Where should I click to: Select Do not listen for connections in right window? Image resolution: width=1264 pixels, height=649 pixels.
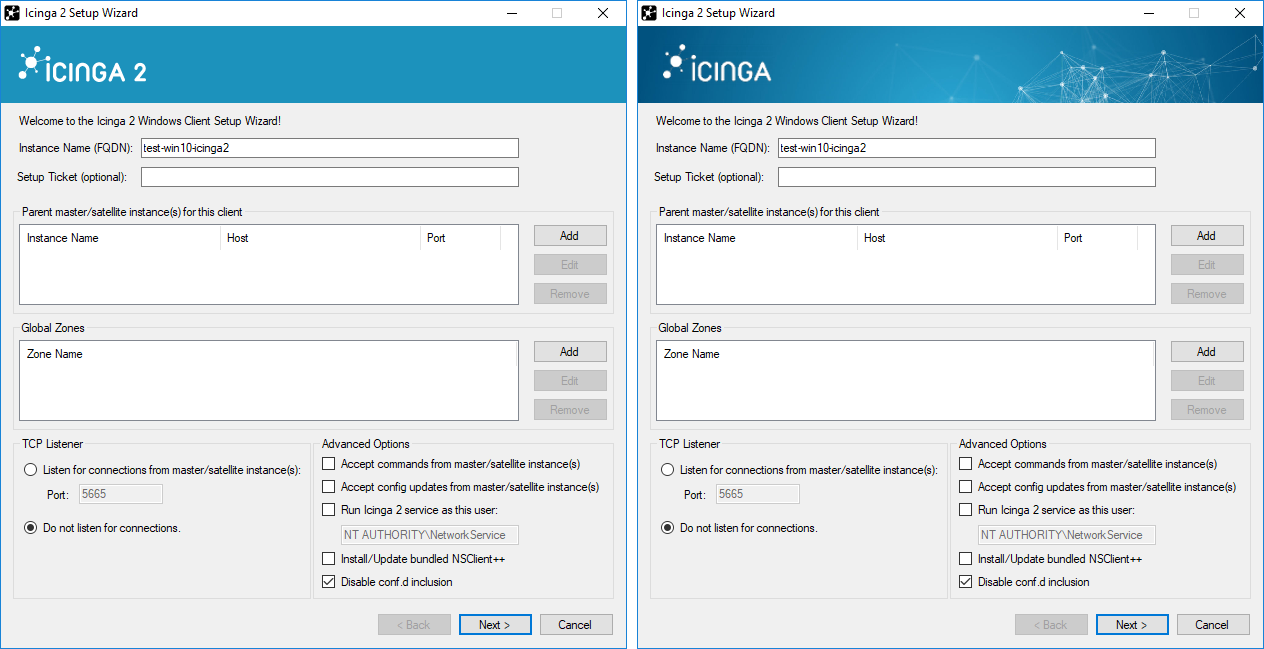[667, 527]
